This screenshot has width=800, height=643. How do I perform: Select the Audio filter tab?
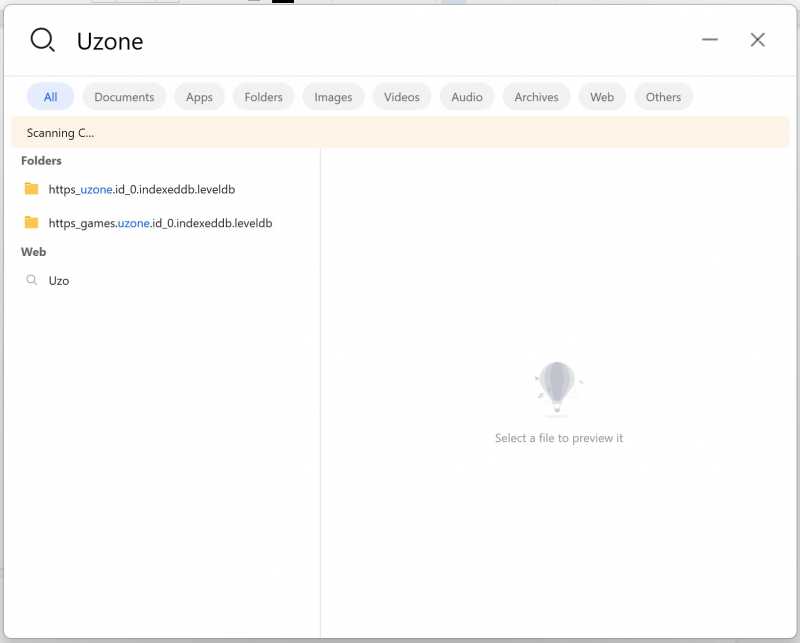[x=467, y=97]
